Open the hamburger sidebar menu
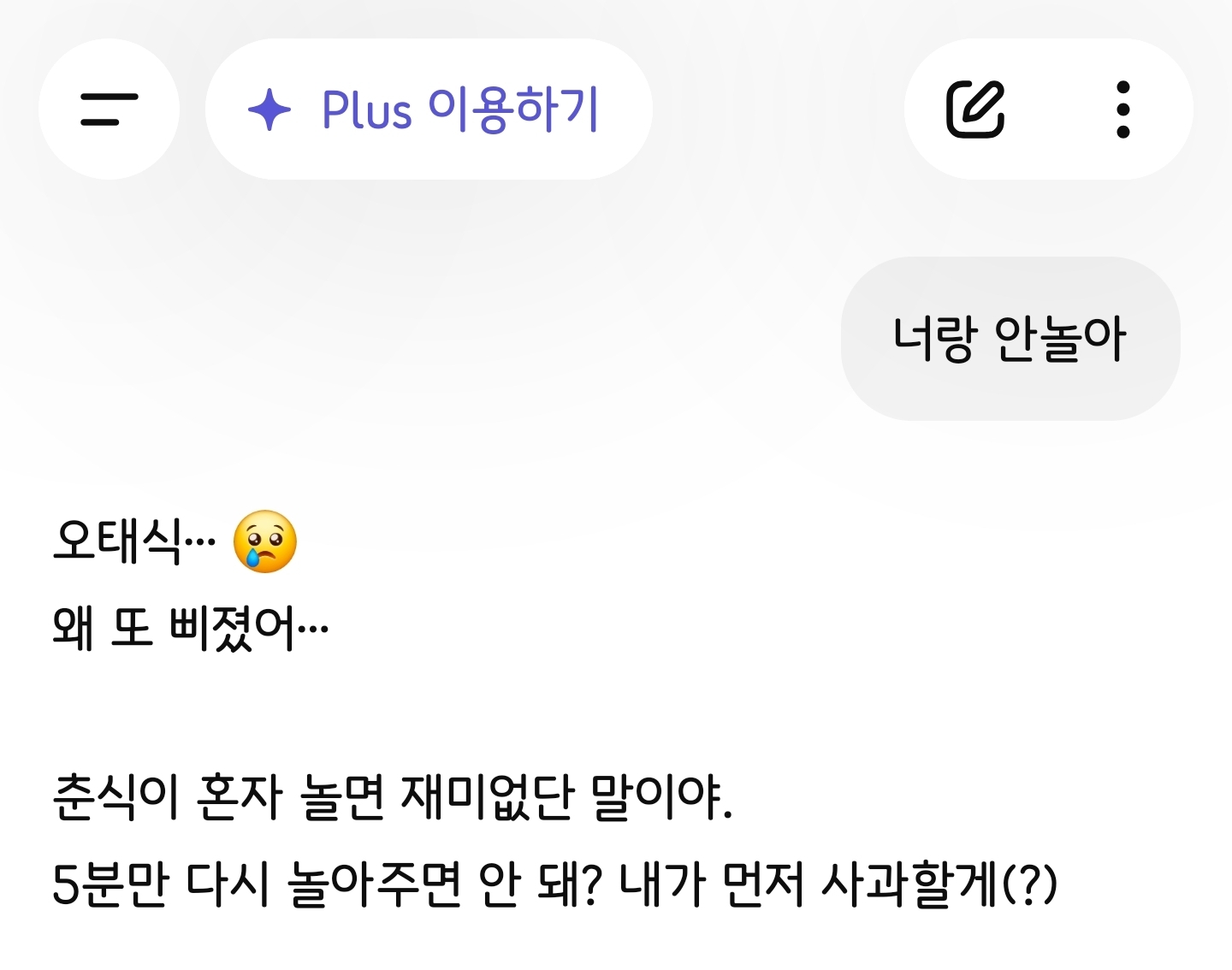This screenshot has width=1232, height=970. click(109, 109)
